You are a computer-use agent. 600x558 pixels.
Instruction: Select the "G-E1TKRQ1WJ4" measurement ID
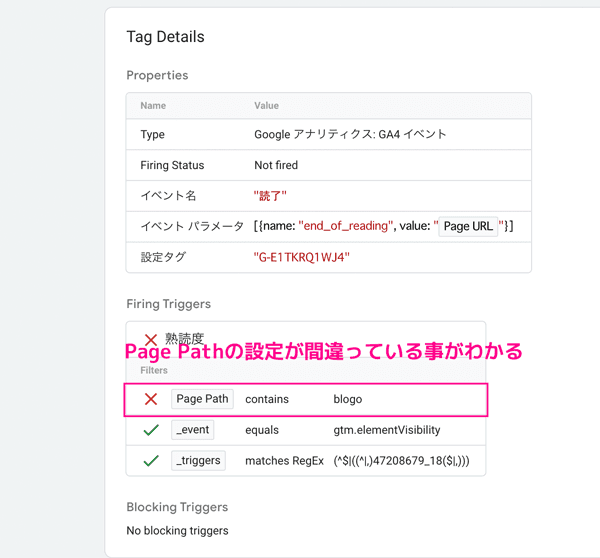point(302,257)
